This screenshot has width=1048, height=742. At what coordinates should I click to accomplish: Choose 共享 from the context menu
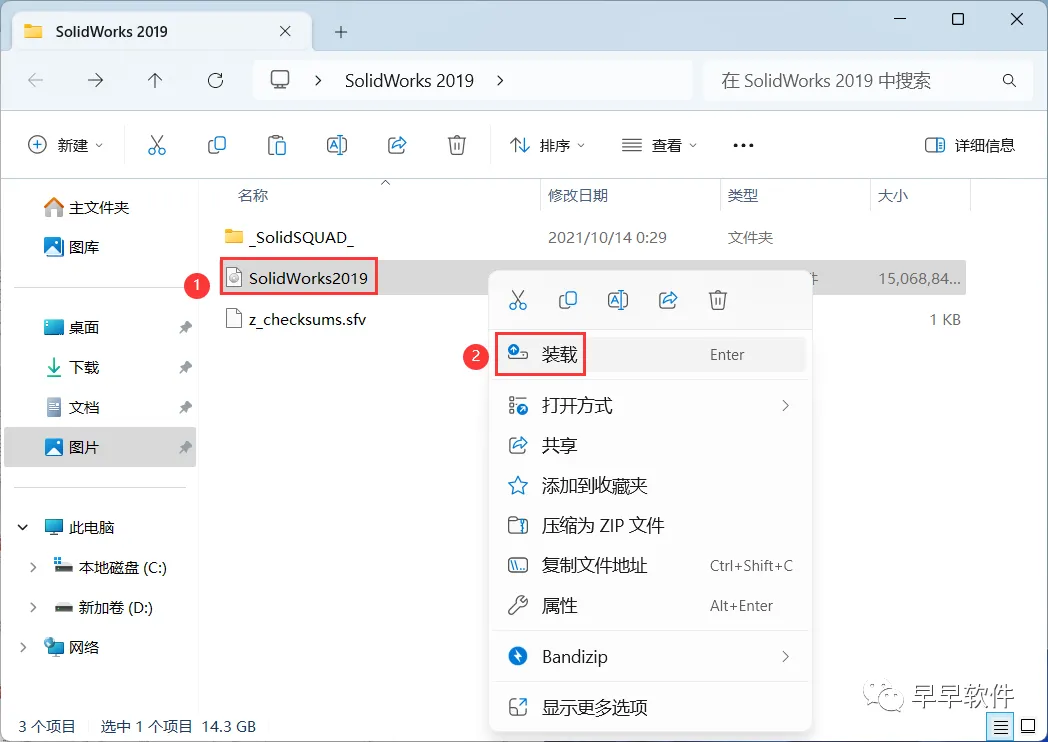(650, 445)
